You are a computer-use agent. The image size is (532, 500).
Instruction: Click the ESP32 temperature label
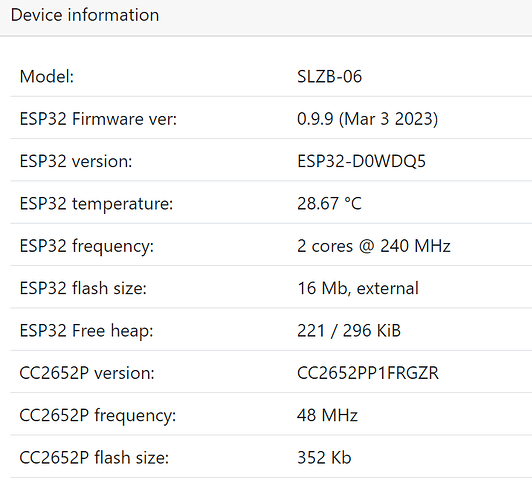point(96,204)
